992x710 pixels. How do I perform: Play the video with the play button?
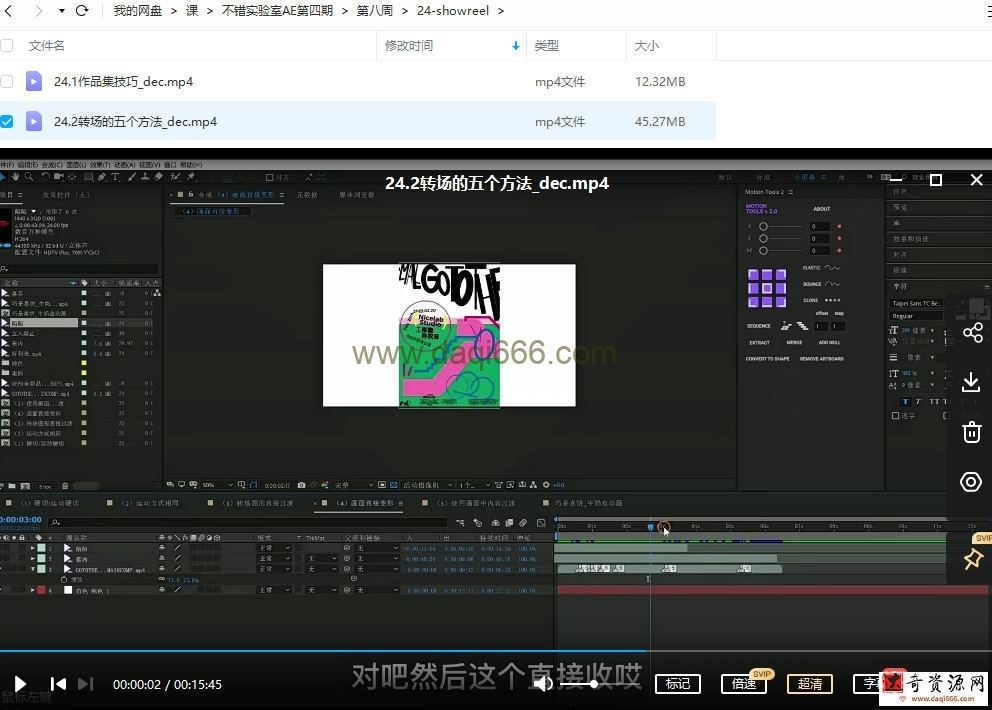(20, 684)
